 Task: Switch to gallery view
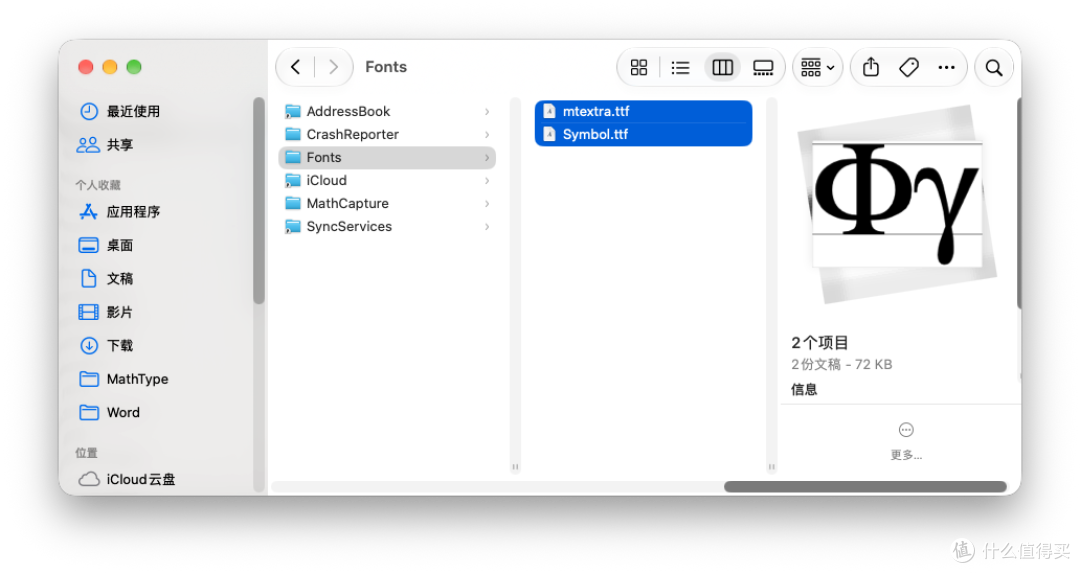tap(763, 67)
